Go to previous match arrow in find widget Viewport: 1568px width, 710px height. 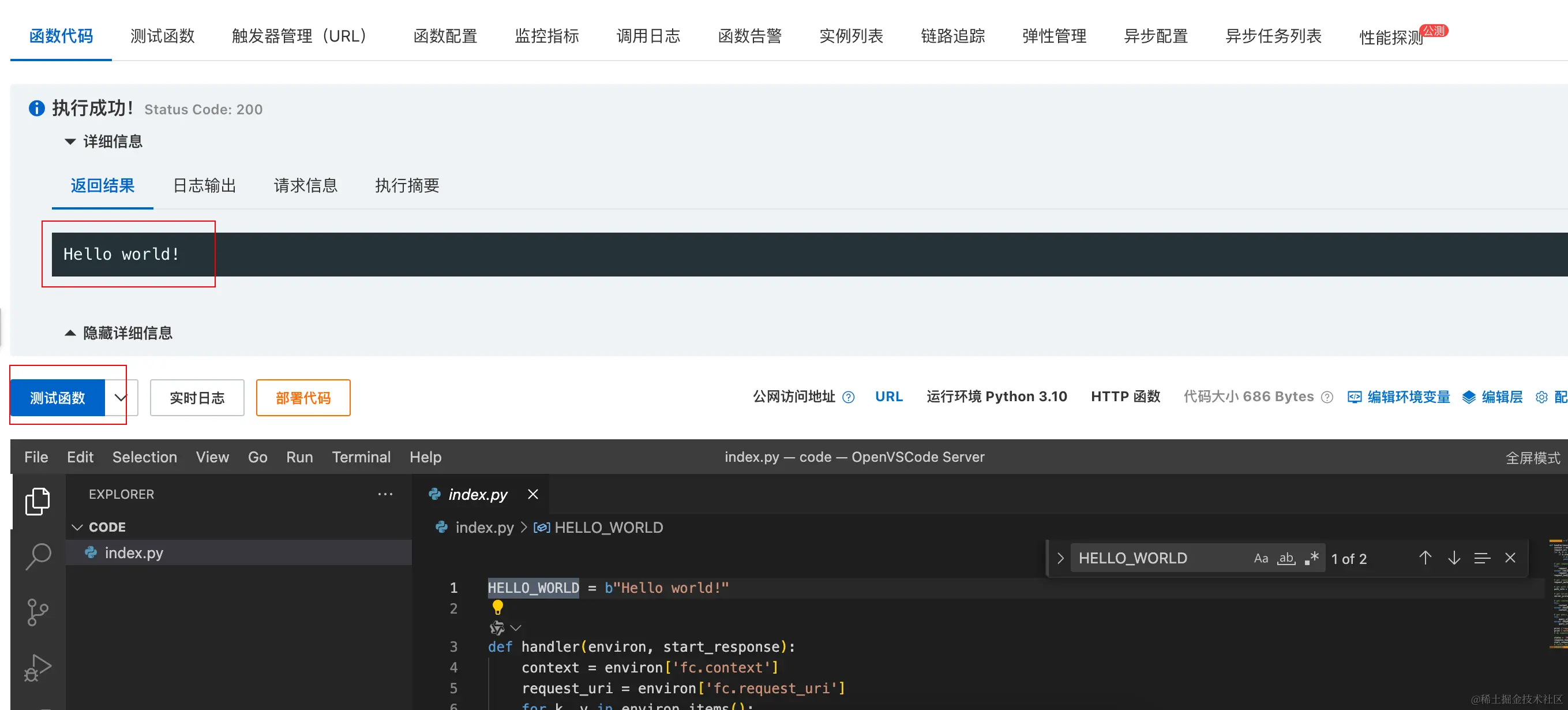[1425, 558]
